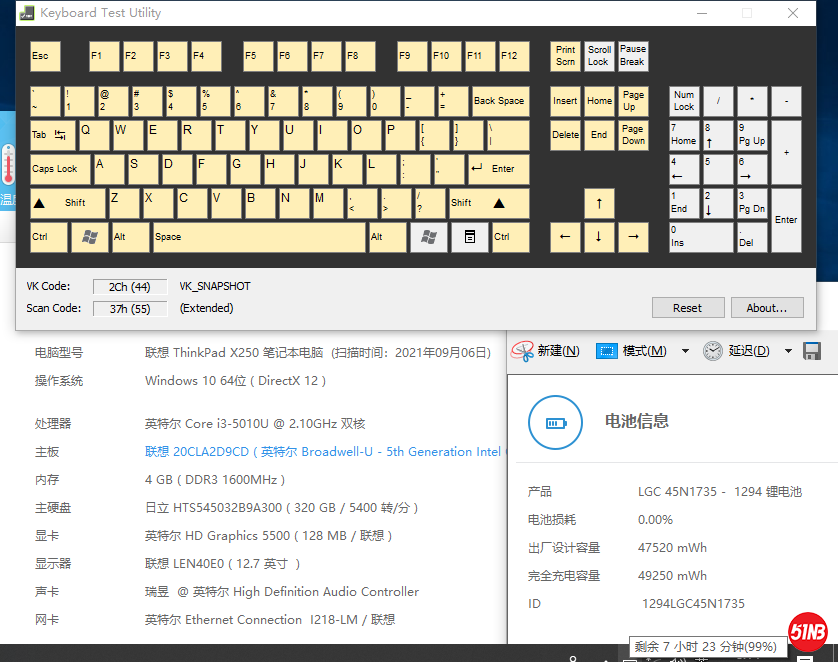
Task: Click the End navigation key
Action: click(x=599, y=135)
